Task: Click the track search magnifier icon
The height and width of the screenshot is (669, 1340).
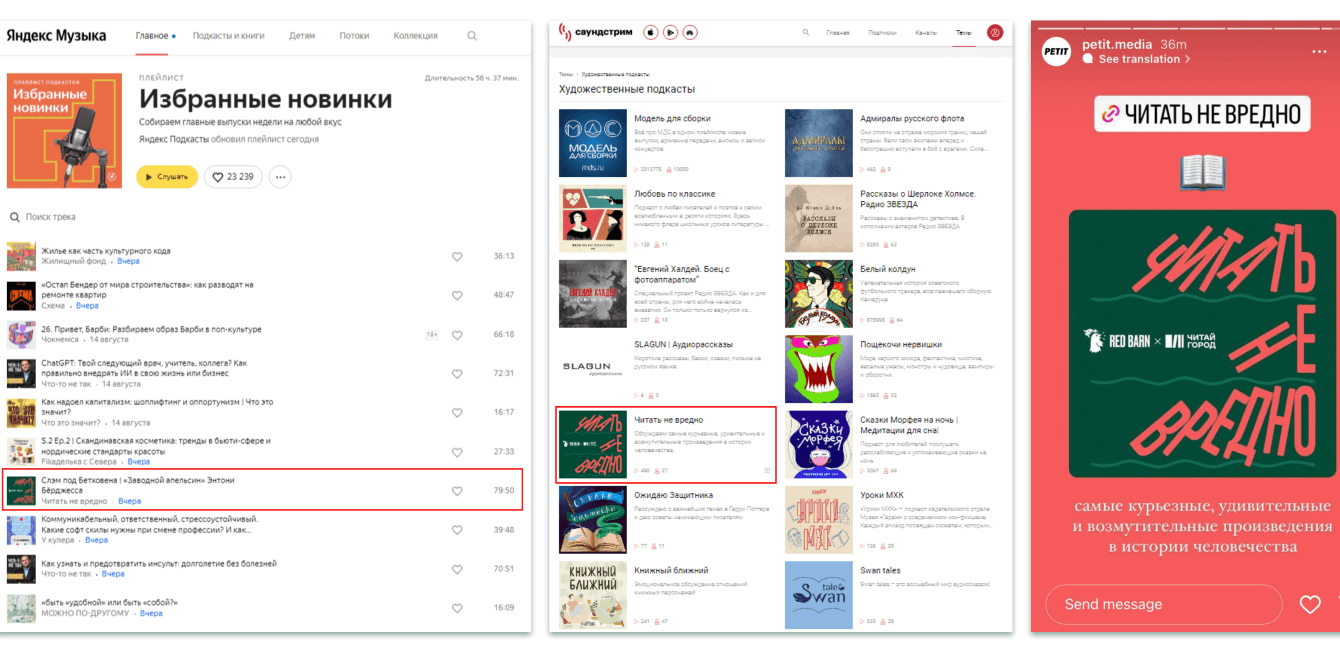Action: [15, 217]
